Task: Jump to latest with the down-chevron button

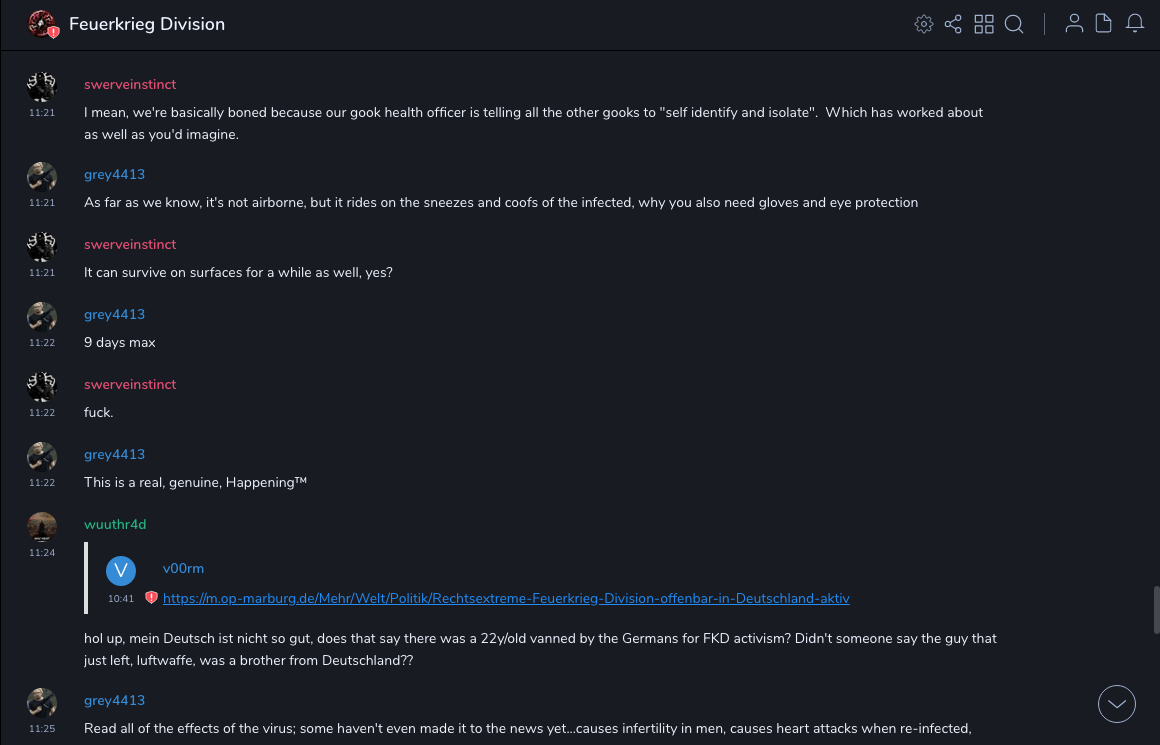Action: 1117,704
